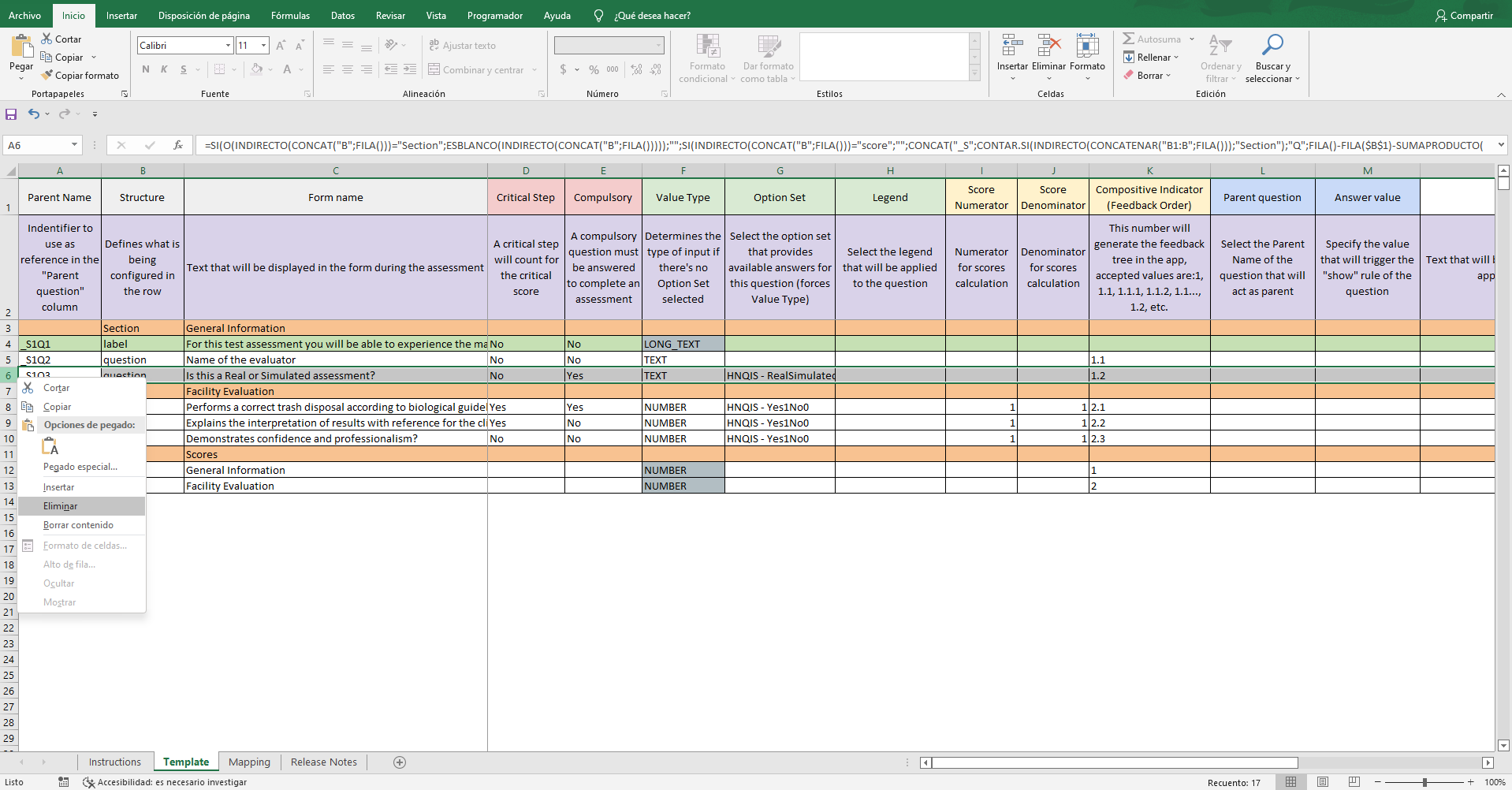Toggle align left button
Viewport: 1512px width, 790px height.
(329, 69)
